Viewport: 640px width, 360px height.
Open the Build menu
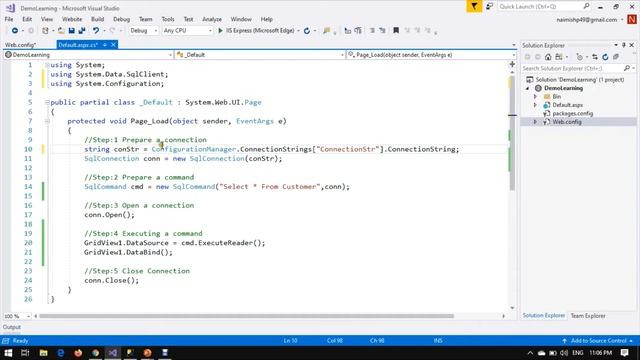(97, 19)
